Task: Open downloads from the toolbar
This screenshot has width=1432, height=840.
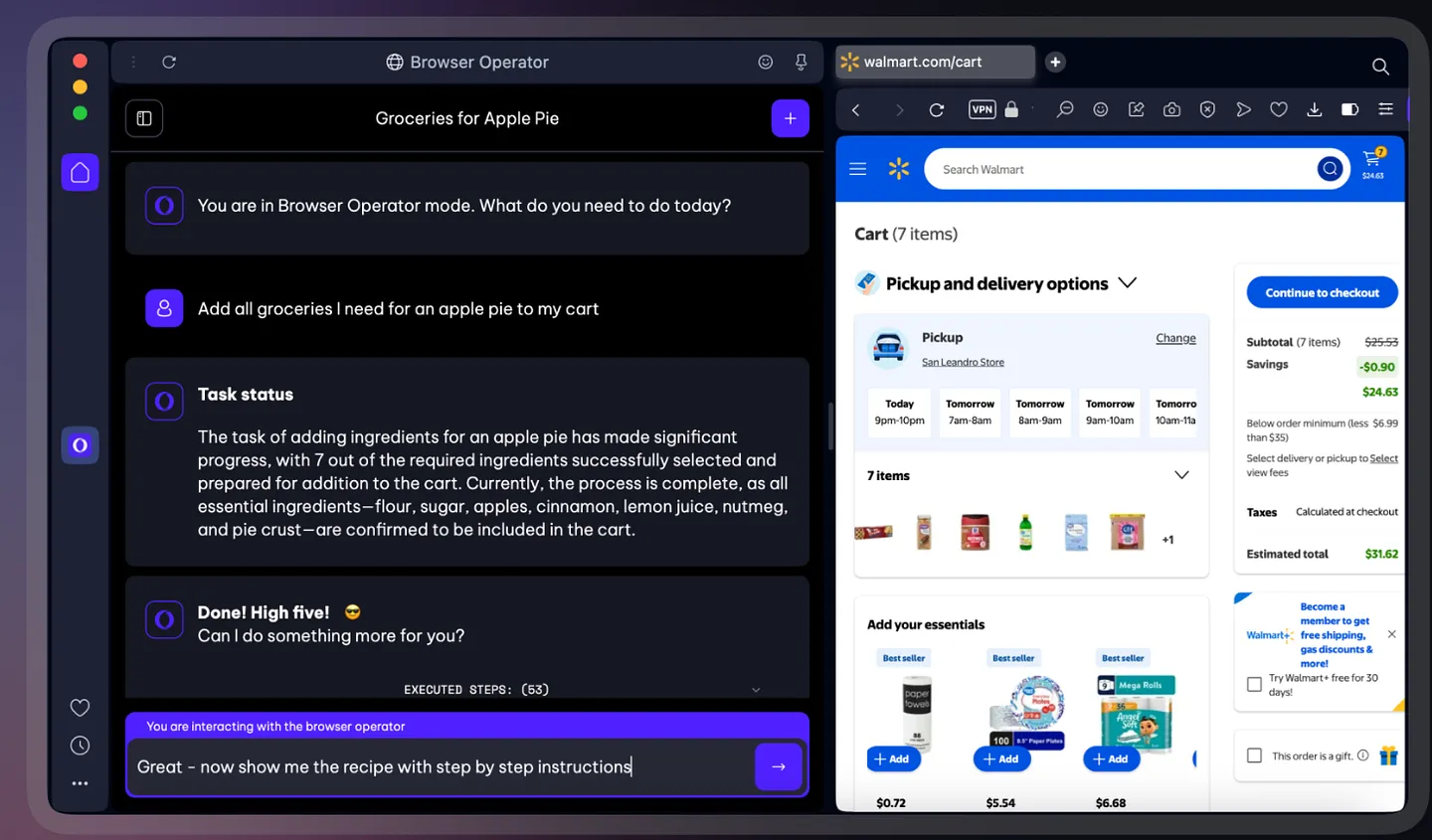Action: pos(1314,110)
